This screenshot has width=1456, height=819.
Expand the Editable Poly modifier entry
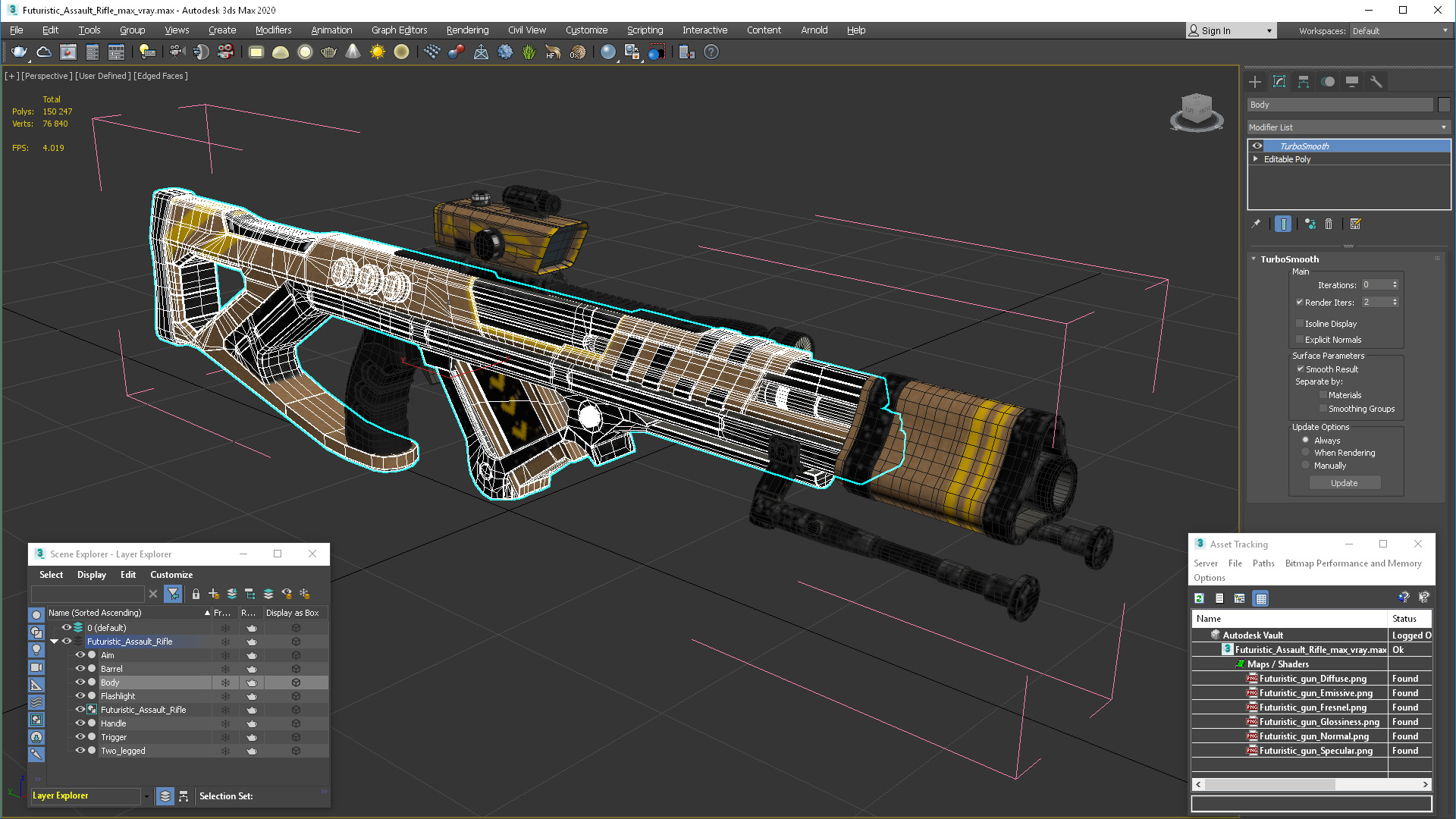click(1256, 159)
